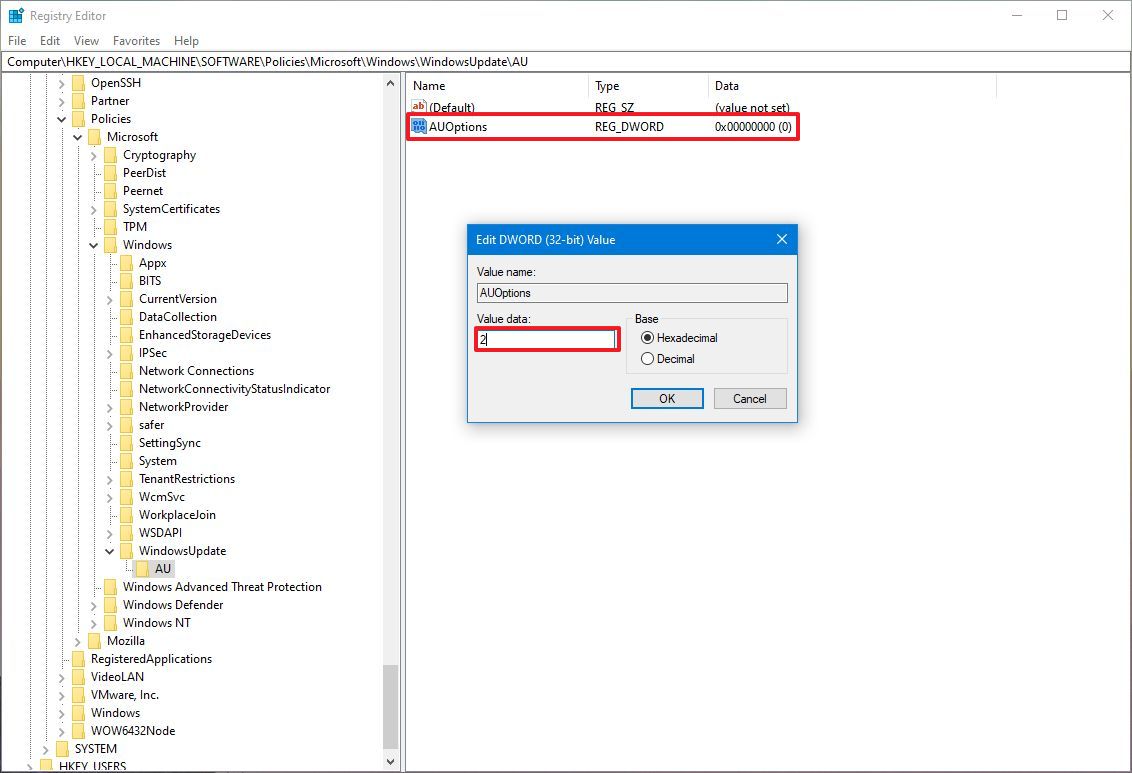The width and height of the screenshot is (1132, 773).
Task: Click the SystemCertificates folder icon
Action: pos(110,209)
